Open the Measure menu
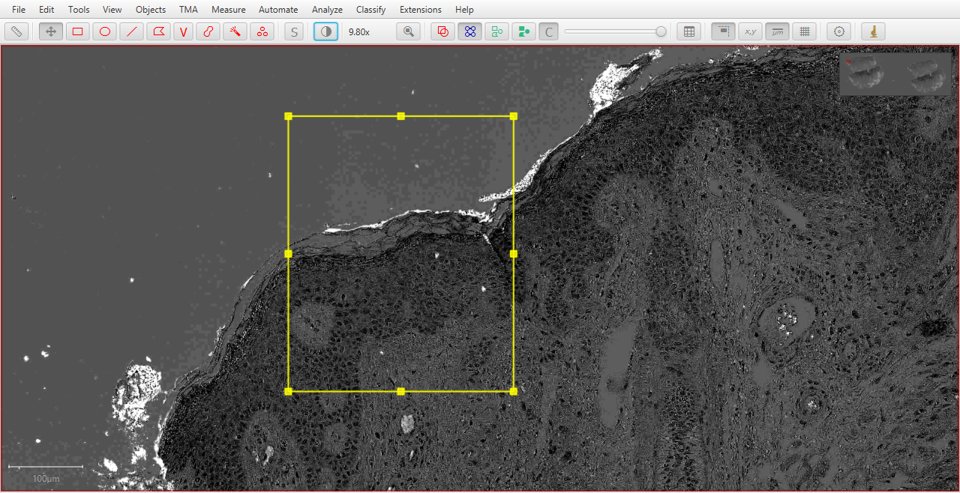The image size is (960, 493). coord(228,10)
